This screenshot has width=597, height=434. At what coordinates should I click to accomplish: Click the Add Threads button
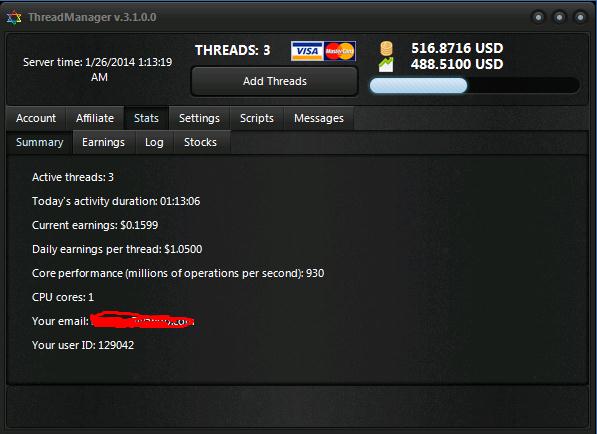coord(275,81)
